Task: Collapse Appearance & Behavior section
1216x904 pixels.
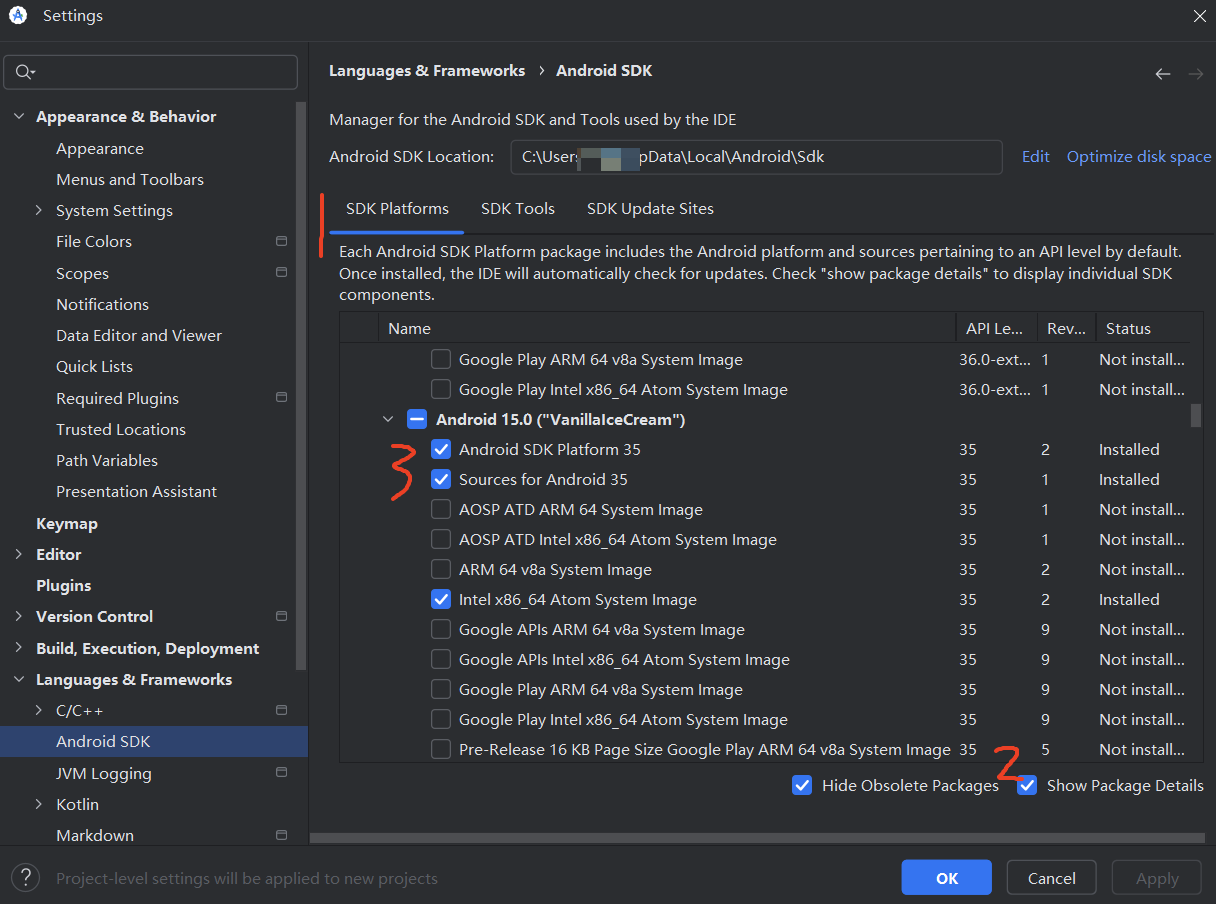Action: point(19,117)
